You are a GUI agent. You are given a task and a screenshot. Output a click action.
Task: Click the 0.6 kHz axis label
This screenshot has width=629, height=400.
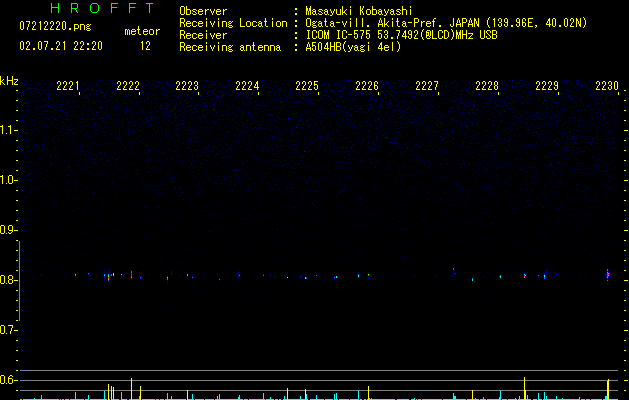coord(8,380)
